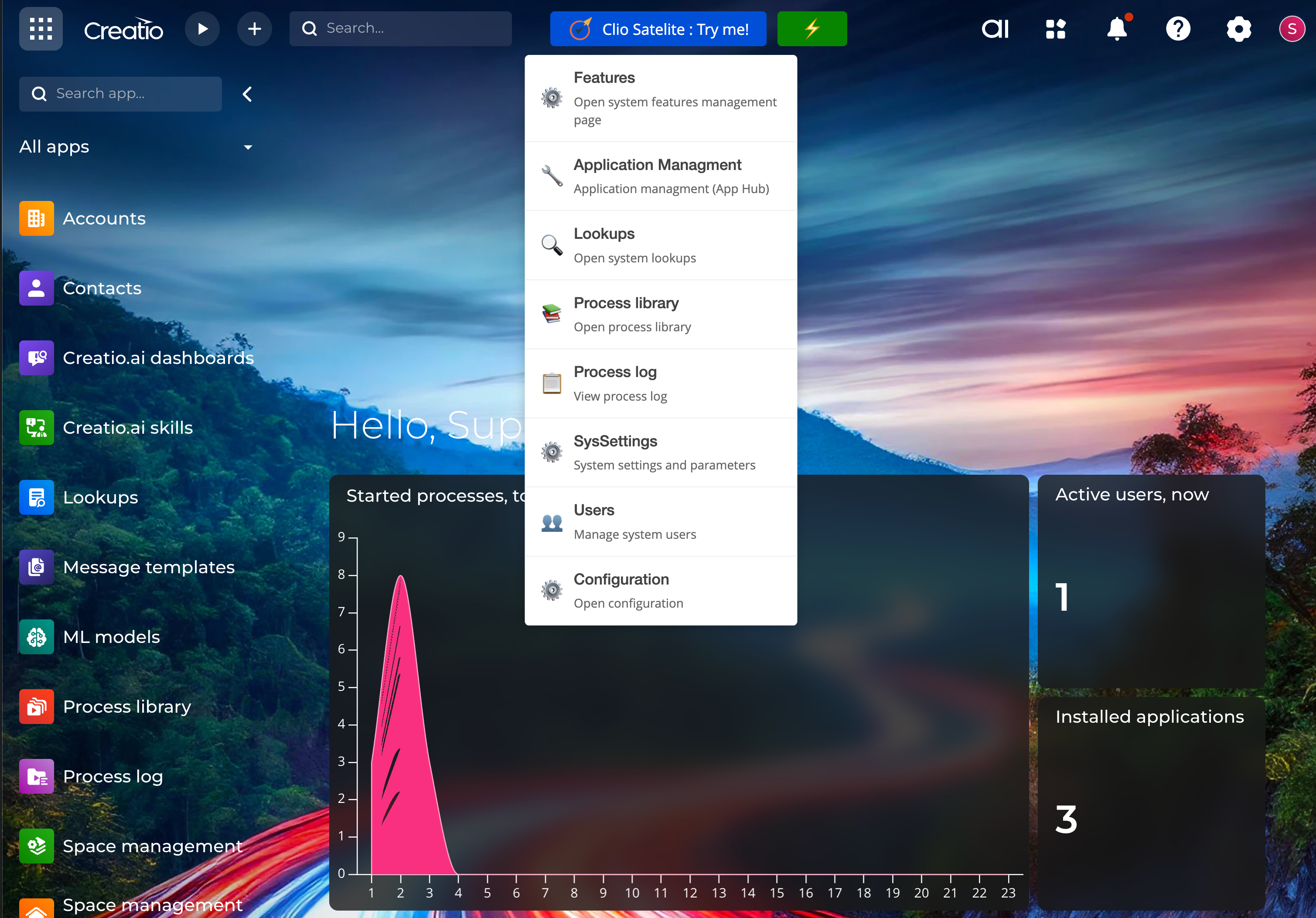Open the help question mark icon
Screen dimensions: 1316x918
tap(1179, 29)
